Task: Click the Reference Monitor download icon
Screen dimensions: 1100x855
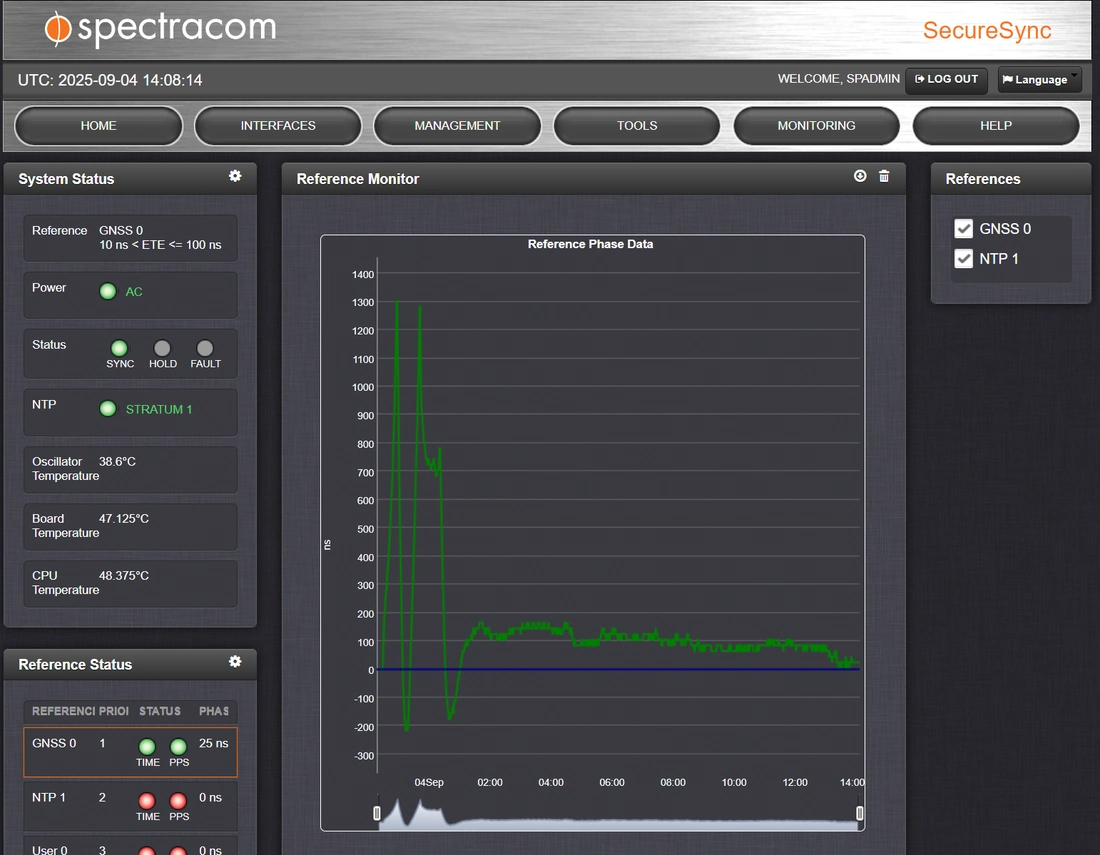Action: pos(860,176)
